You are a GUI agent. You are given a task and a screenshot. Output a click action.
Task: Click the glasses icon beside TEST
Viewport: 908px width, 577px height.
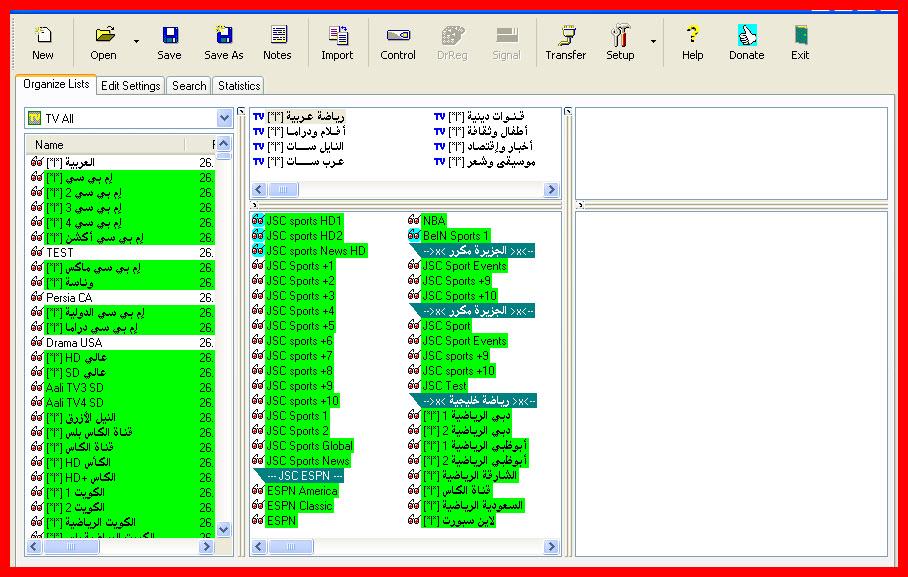pyautogui.click(x=37, y=252)
